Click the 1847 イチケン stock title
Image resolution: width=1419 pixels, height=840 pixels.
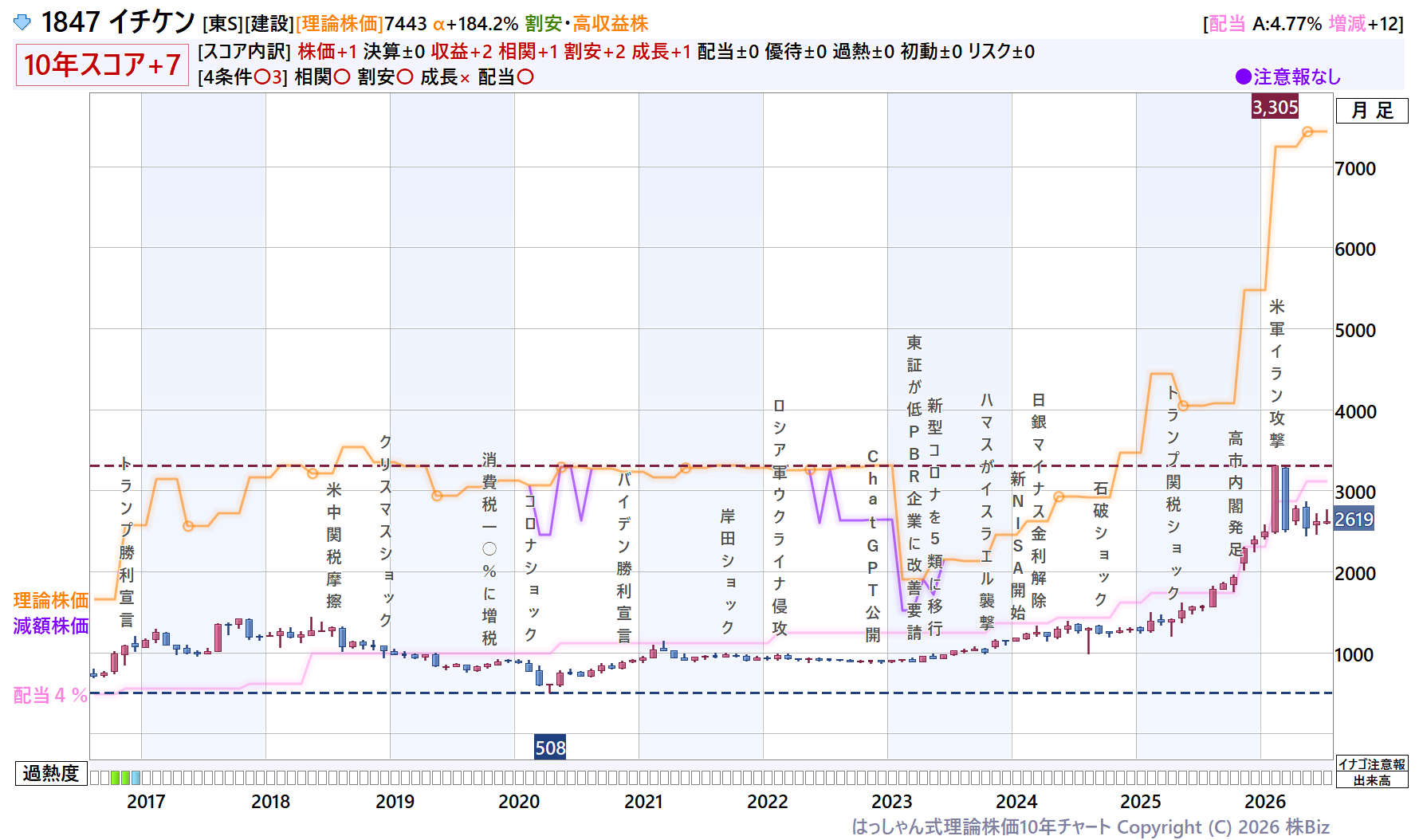tap(118, 22)
